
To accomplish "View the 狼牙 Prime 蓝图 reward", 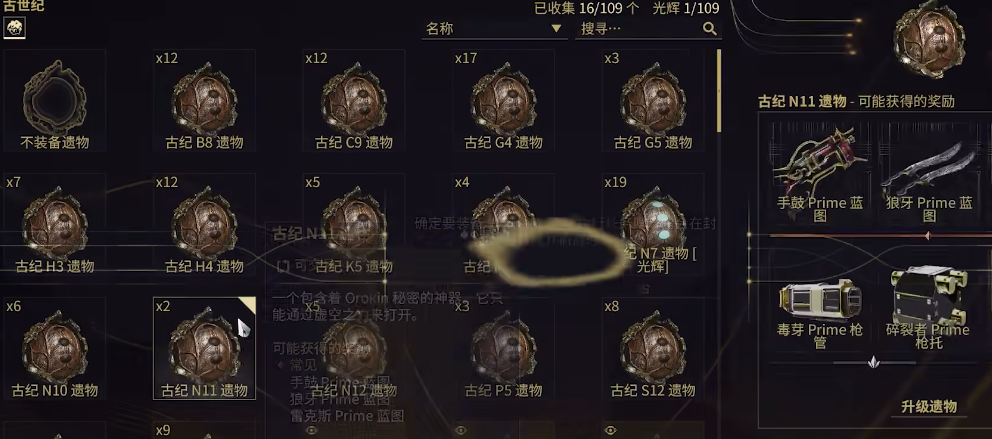I will [x=929, y=174].
